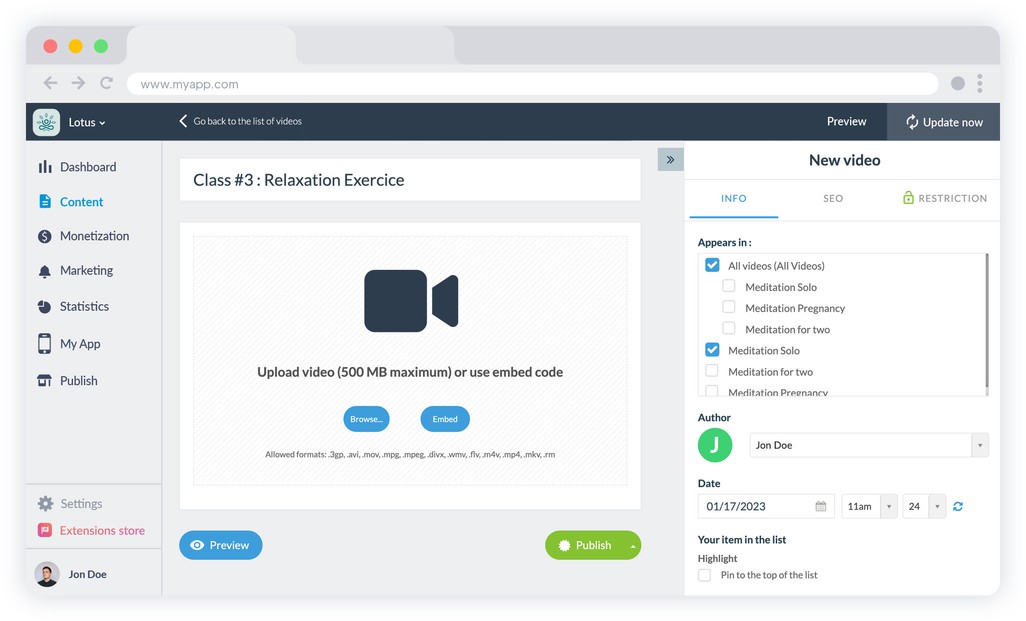This screenshot has height=621, width=1026.
Task: Click the Publish storefront icon in sidebar
Action: 45,381
